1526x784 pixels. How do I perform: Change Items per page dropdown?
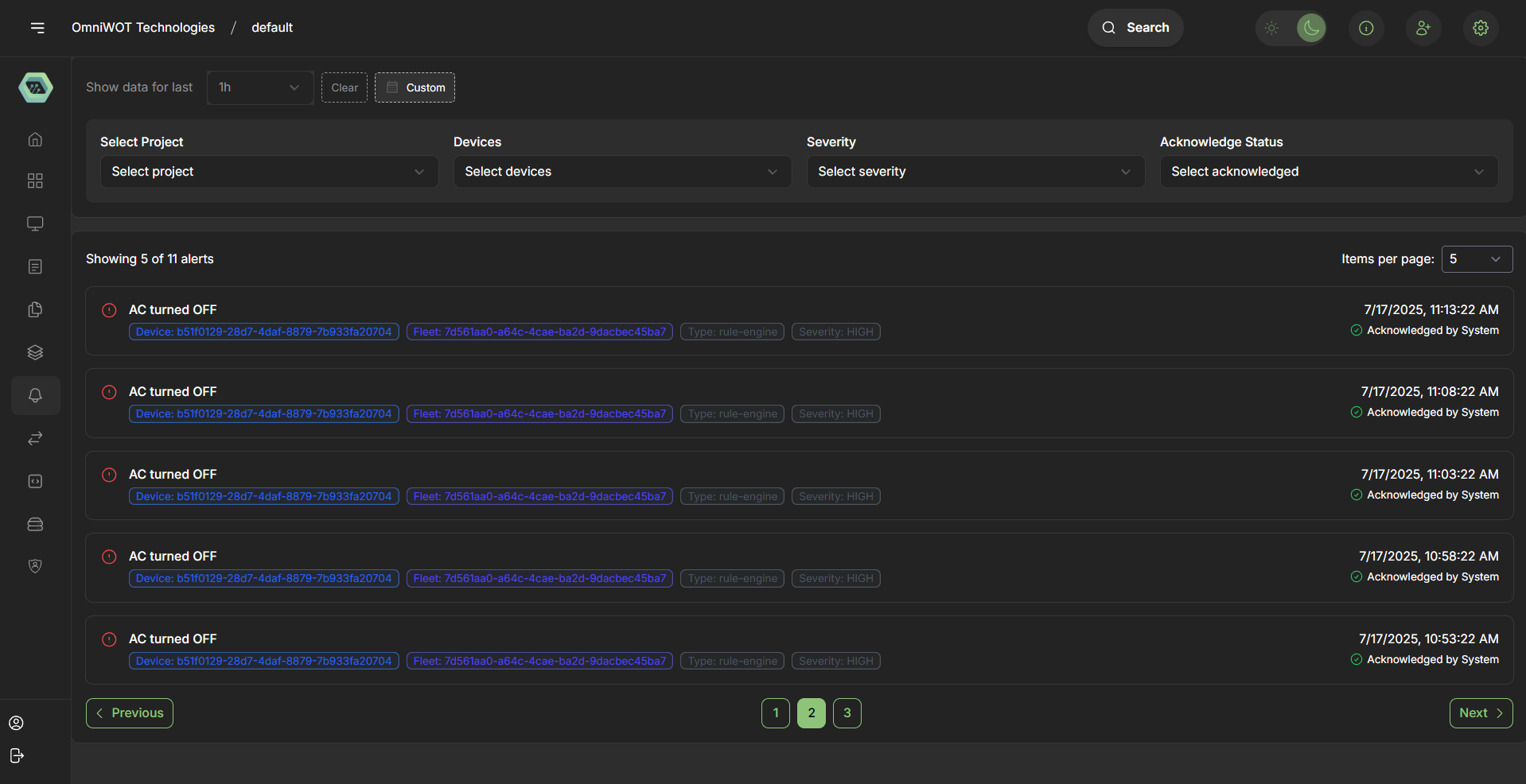[x=1477, y=258]
